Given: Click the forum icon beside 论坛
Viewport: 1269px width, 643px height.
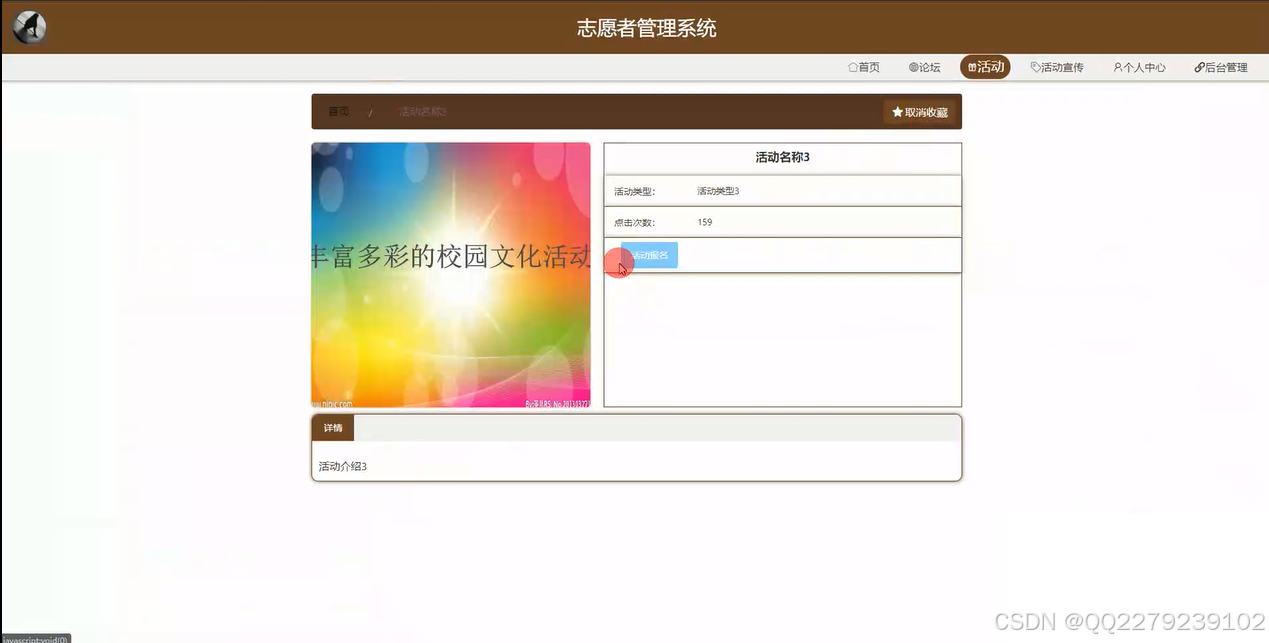Looking at the screenshot, I should point(913,67).
